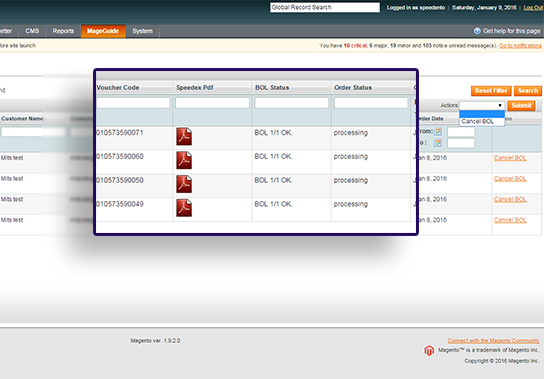
Task: Open PDF icon for voucher 010573590071
Action: (184, 136)
